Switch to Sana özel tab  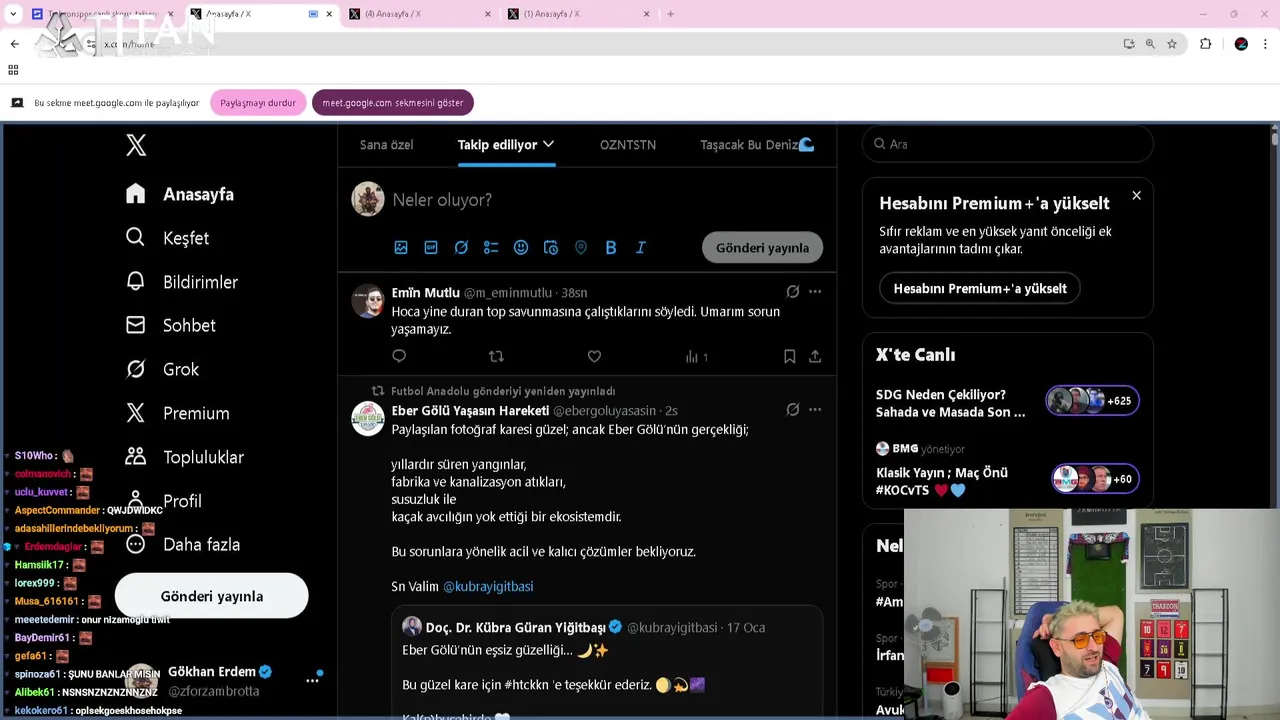386,145
